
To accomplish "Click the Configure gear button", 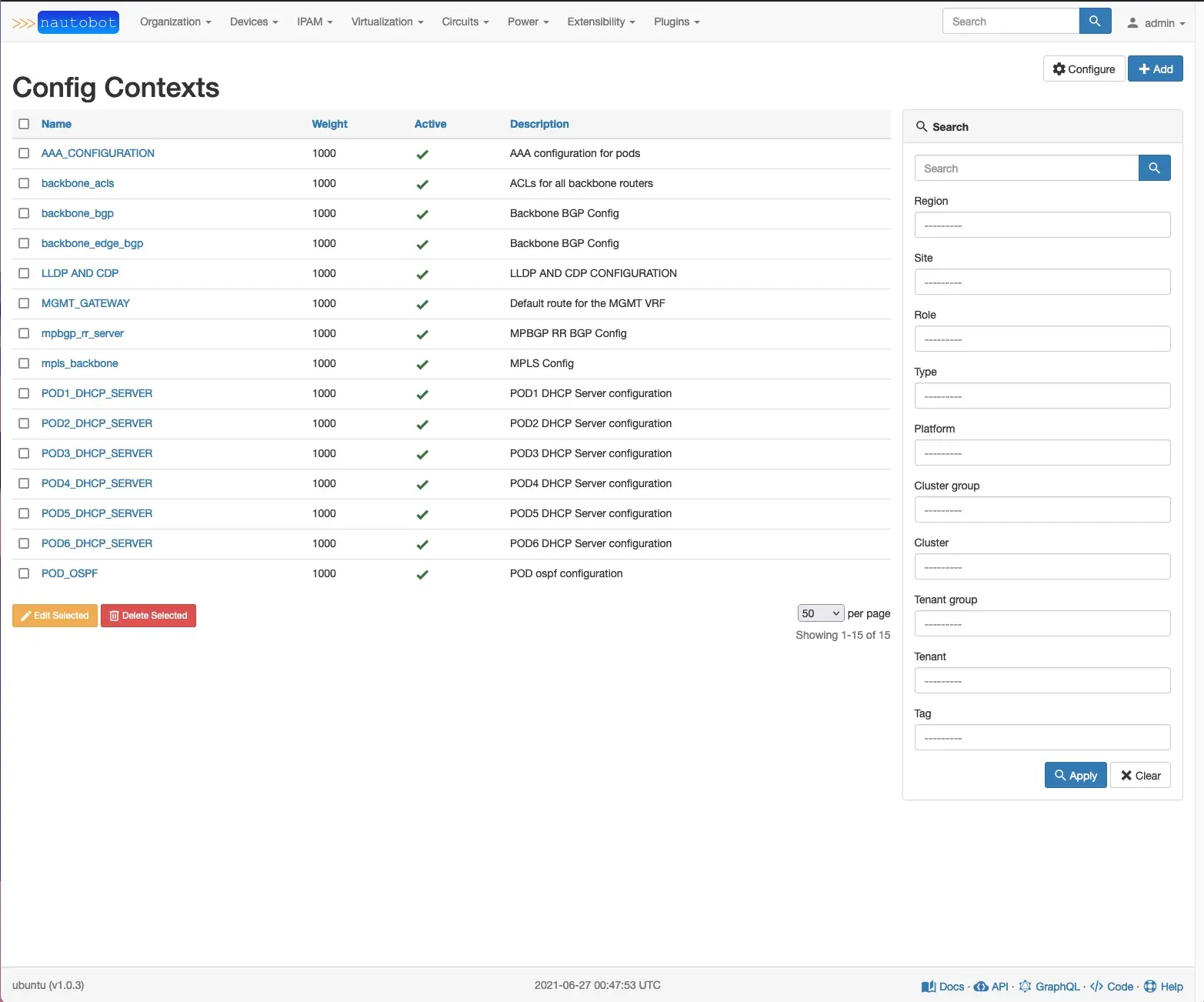I will tap(1083, 69).
